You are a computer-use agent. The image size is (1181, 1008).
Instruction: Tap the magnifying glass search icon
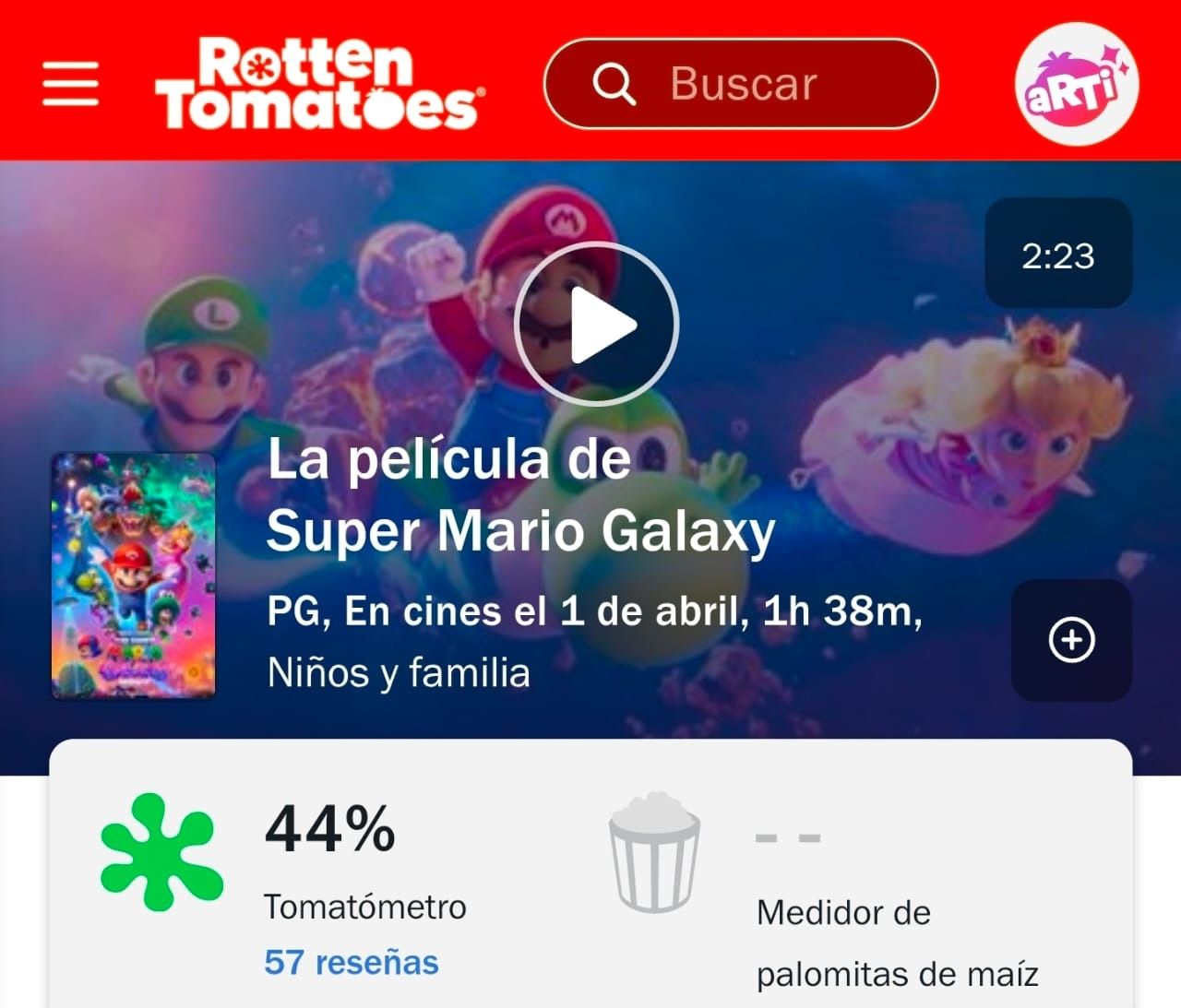click(x=614, y=84)
